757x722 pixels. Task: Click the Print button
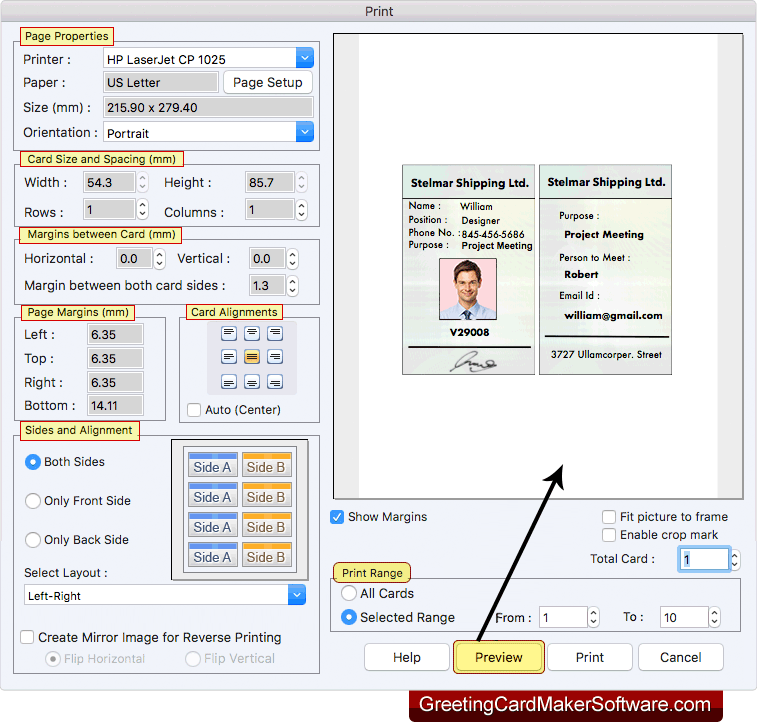[590, 657]
